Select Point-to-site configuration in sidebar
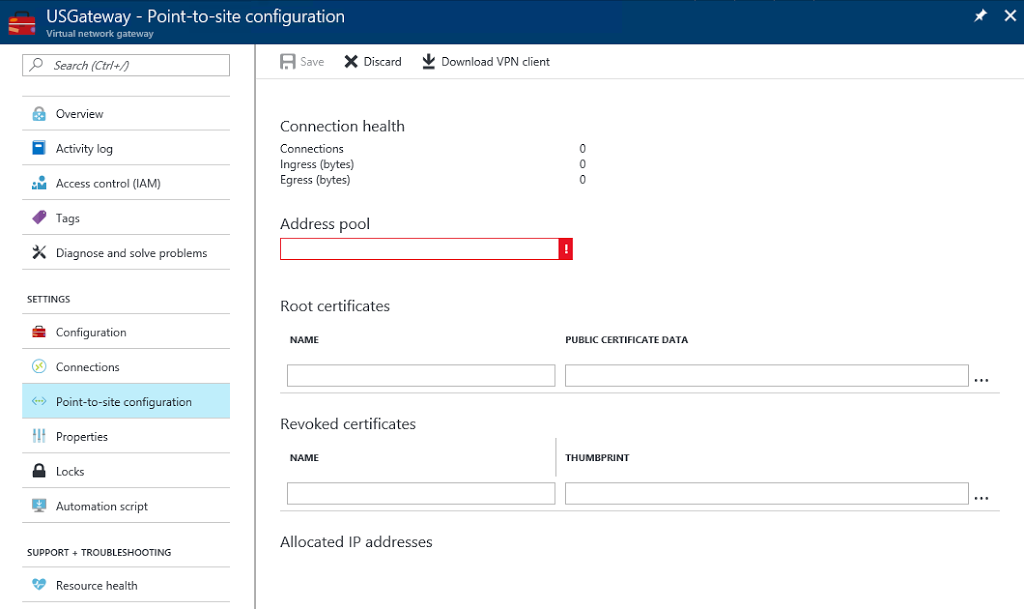The width and height of the screenshot is (1024, 609). (x=126, y=401)
